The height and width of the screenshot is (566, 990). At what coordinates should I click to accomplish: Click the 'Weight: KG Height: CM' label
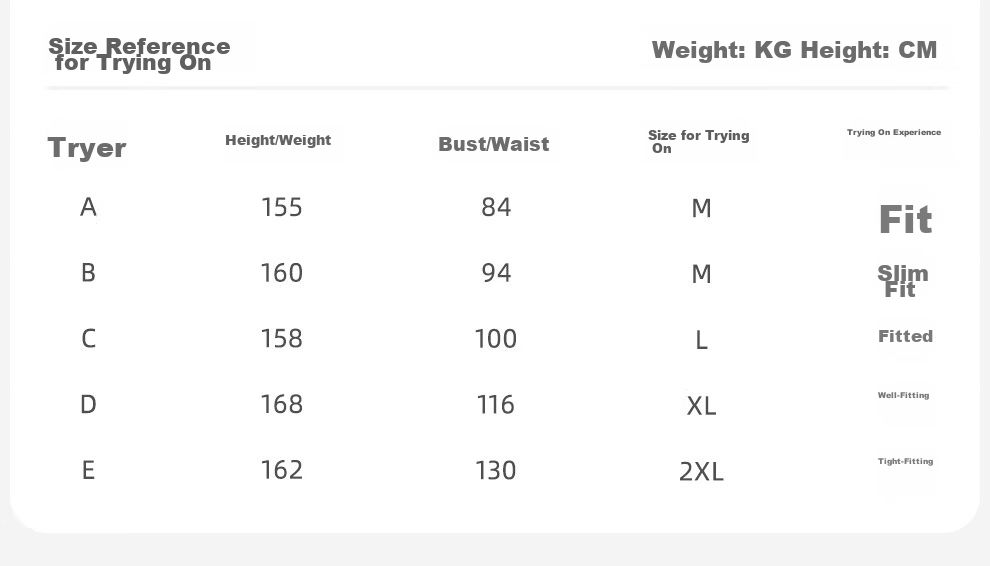(794, 50)
